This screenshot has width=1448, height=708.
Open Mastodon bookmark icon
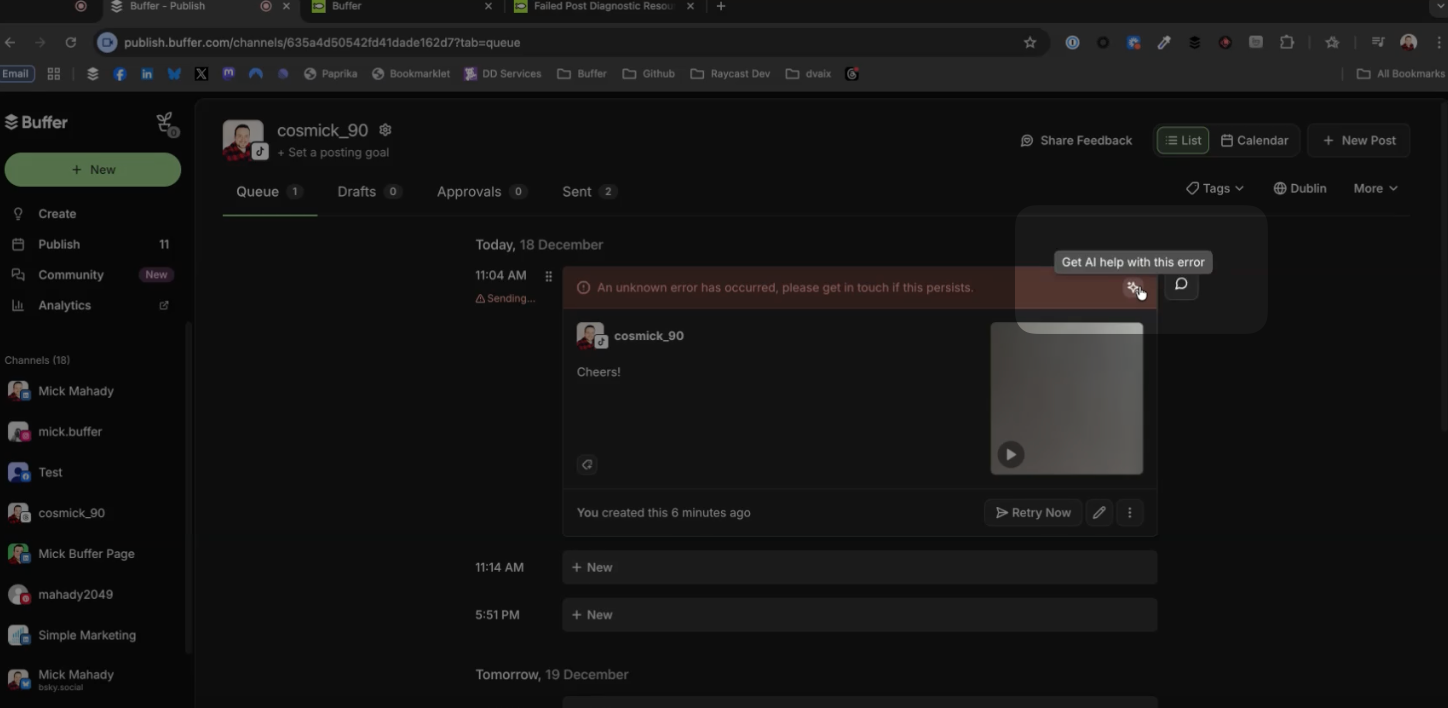pos(228,74)
